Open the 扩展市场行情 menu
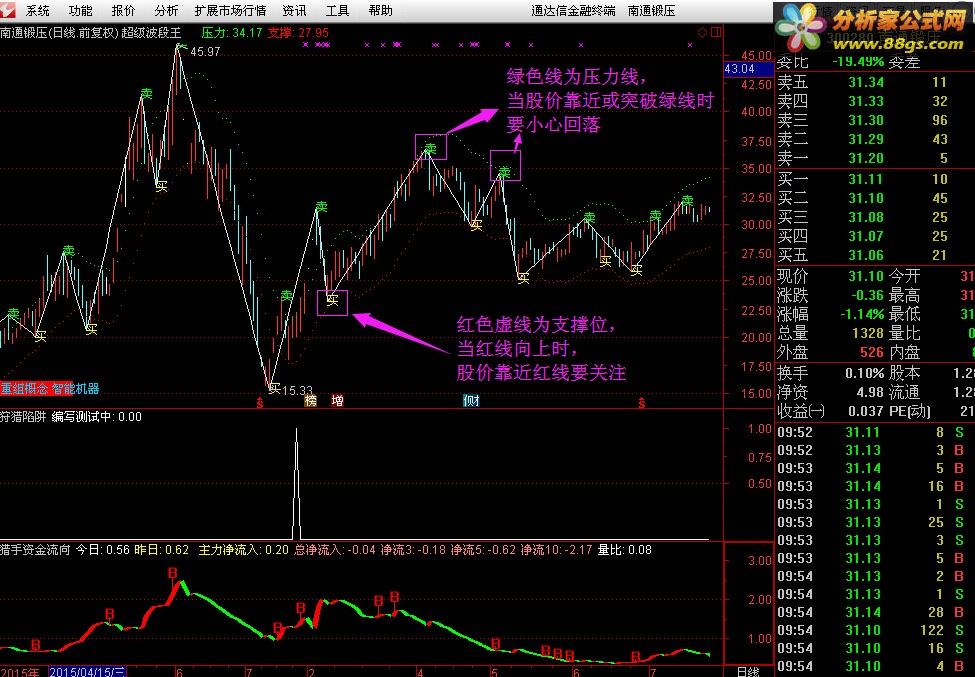Viewport: 975px width, 677px height. 230,11
